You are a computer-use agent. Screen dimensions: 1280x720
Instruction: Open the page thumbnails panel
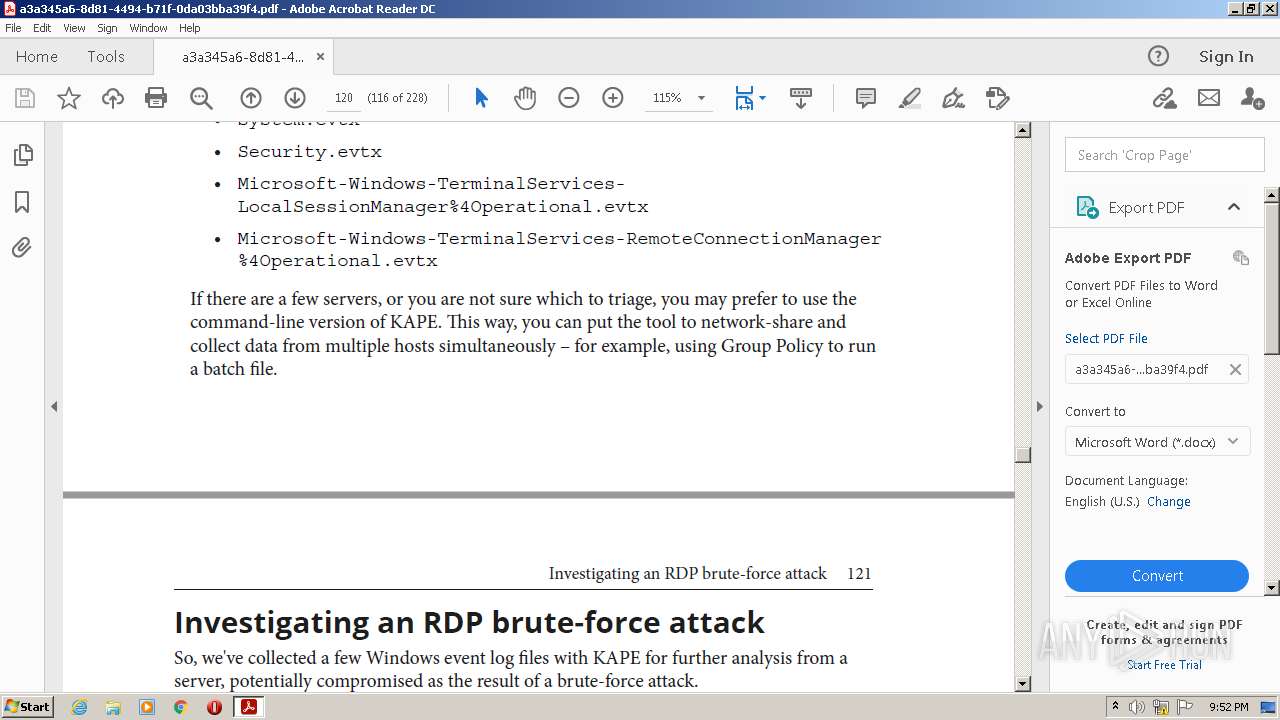22,155
